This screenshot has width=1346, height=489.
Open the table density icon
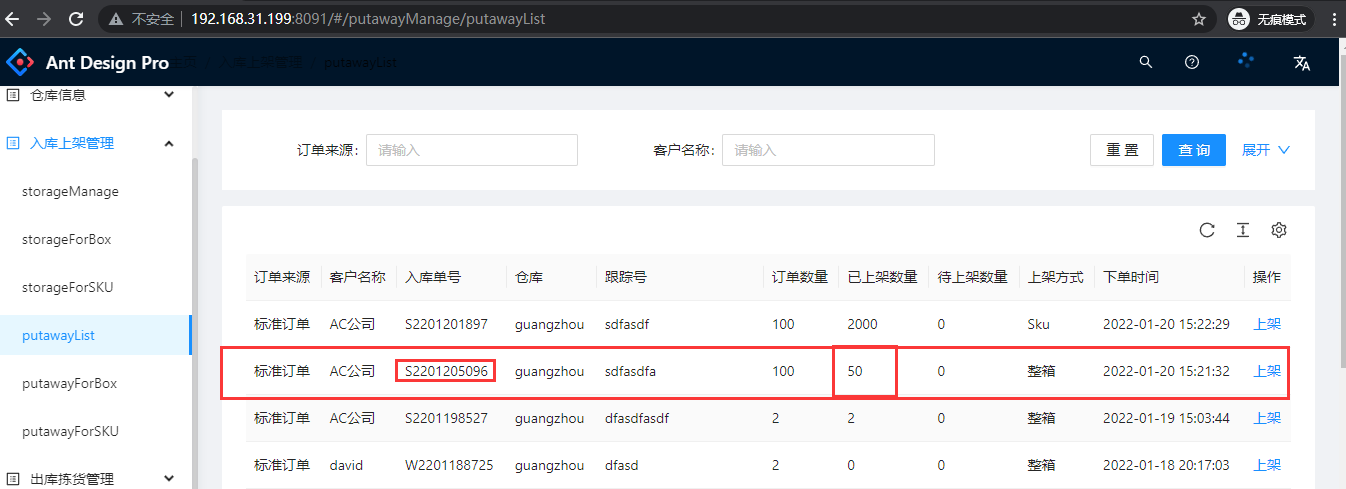[x=1243, y=230]
